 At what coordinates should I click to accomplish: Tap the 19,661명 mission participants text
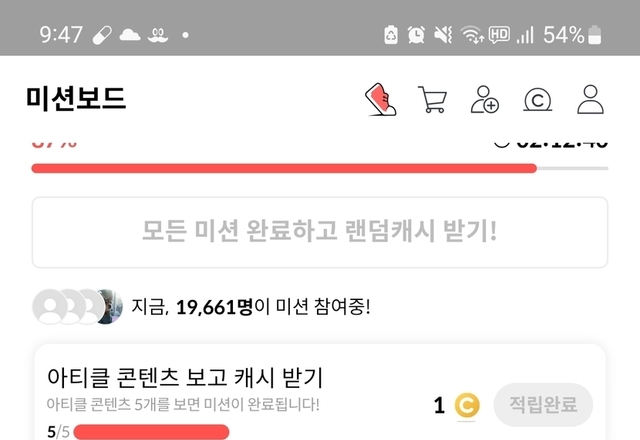click(214, 307)
